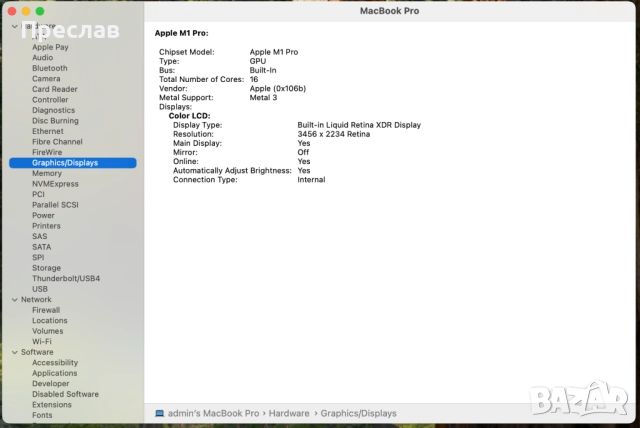Image resolution: width=640 pixels, height=428 pixels.
Task: Select NVMExpress in the sidebar
Action: pyautogui.click(x=55, y=184)
